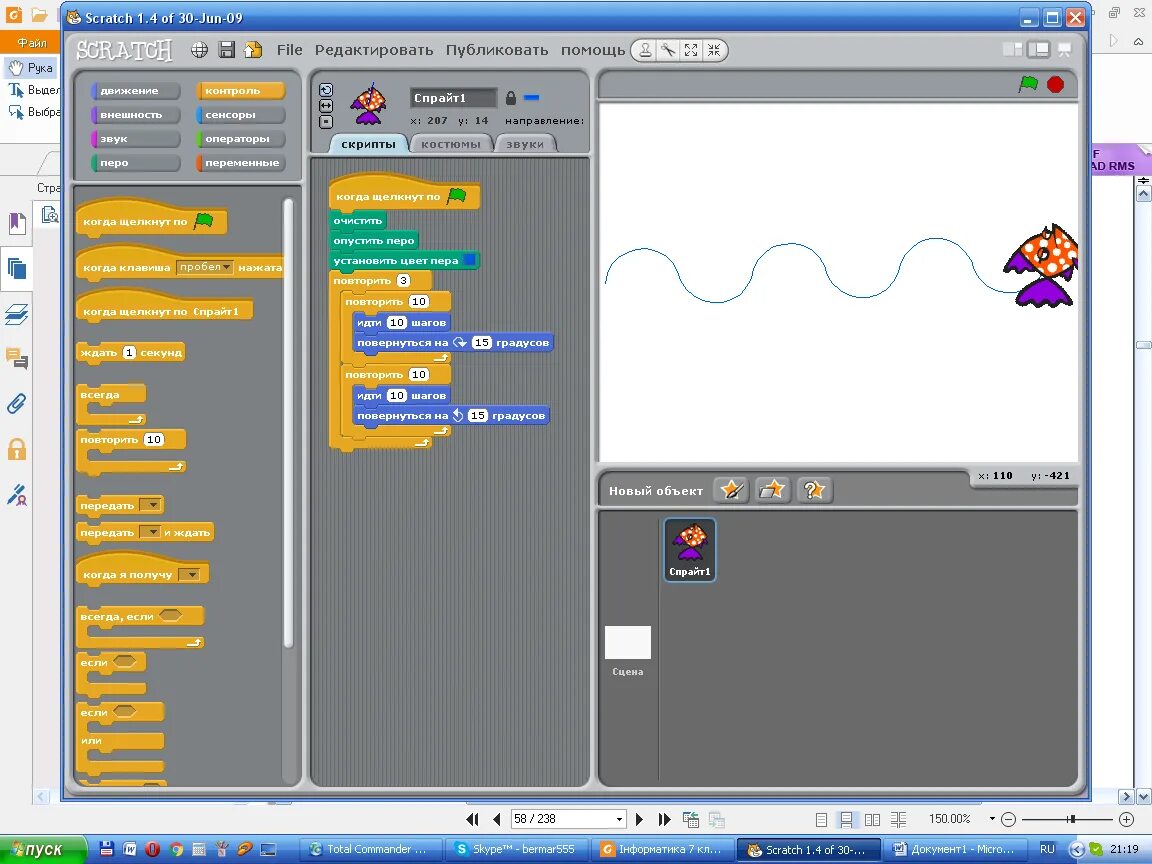Open the dropdown on когда я получу block
1152x864 pixels.
coord(188,575)
